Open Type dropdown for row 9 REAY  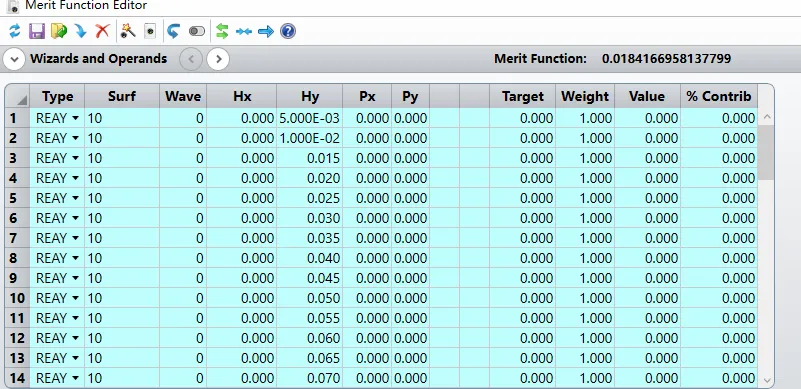click(76, 279)
